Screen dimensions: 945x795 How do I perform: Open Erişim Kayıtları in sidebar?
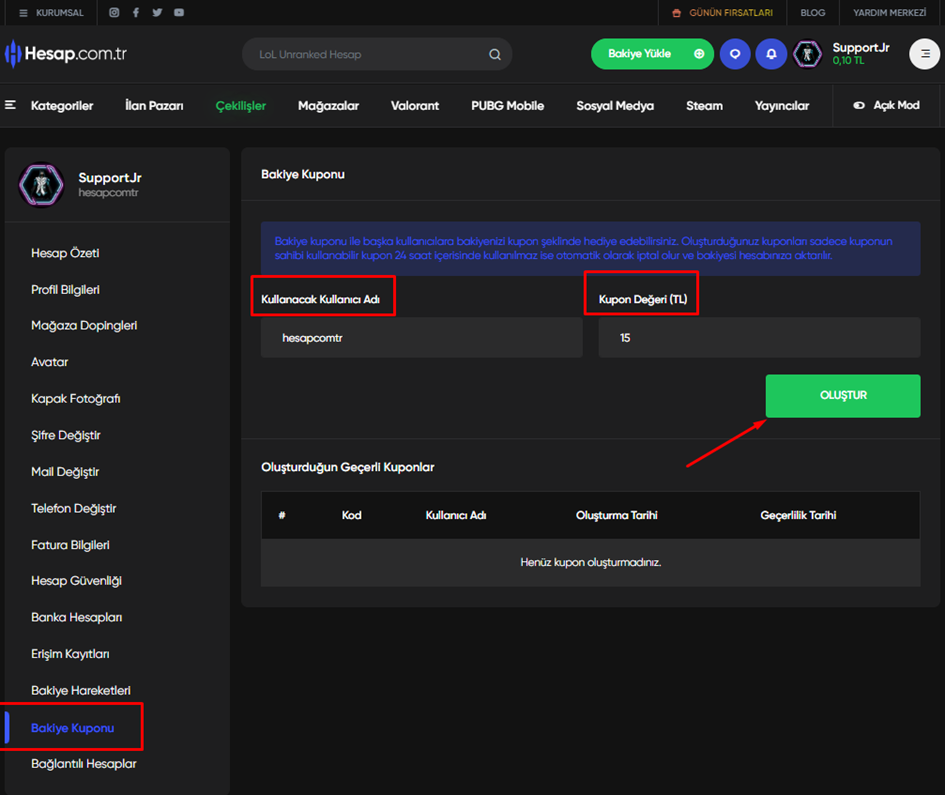70,654
